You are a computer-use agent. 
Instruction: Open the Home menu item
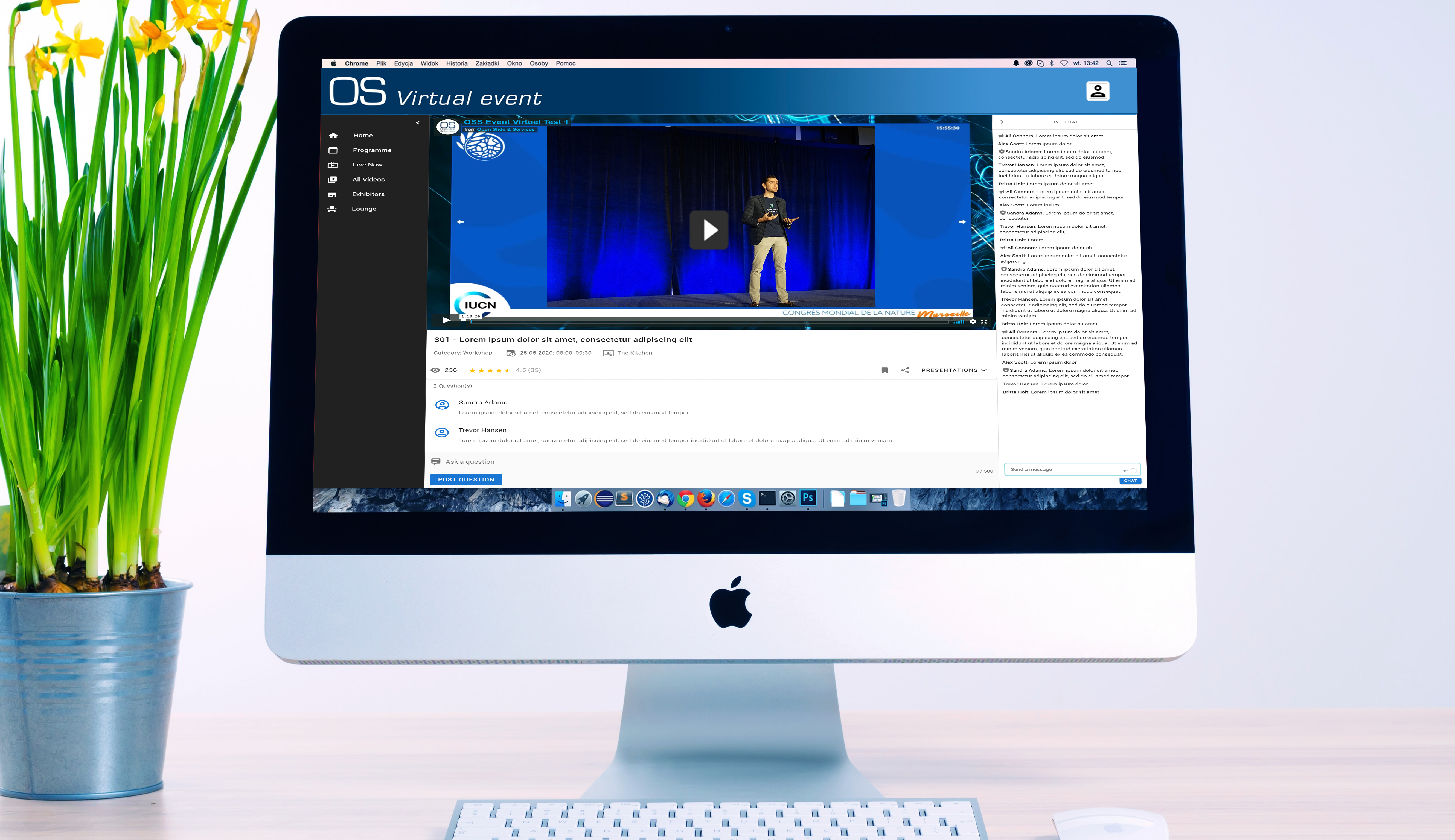click(x=363, y=136)
